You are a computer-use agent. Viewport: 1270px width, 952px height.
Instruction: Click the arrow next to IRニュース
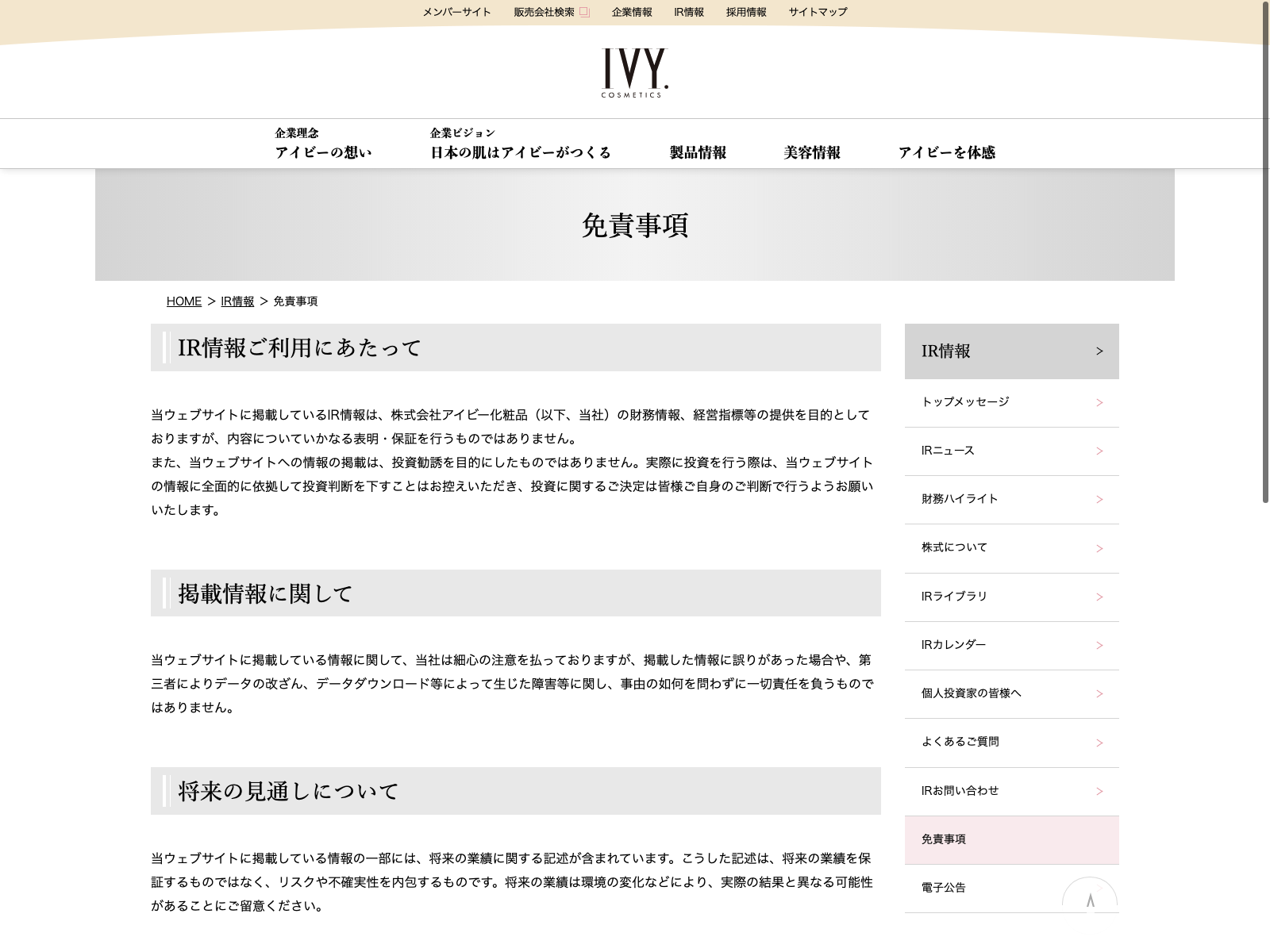tap(1099, 451)
